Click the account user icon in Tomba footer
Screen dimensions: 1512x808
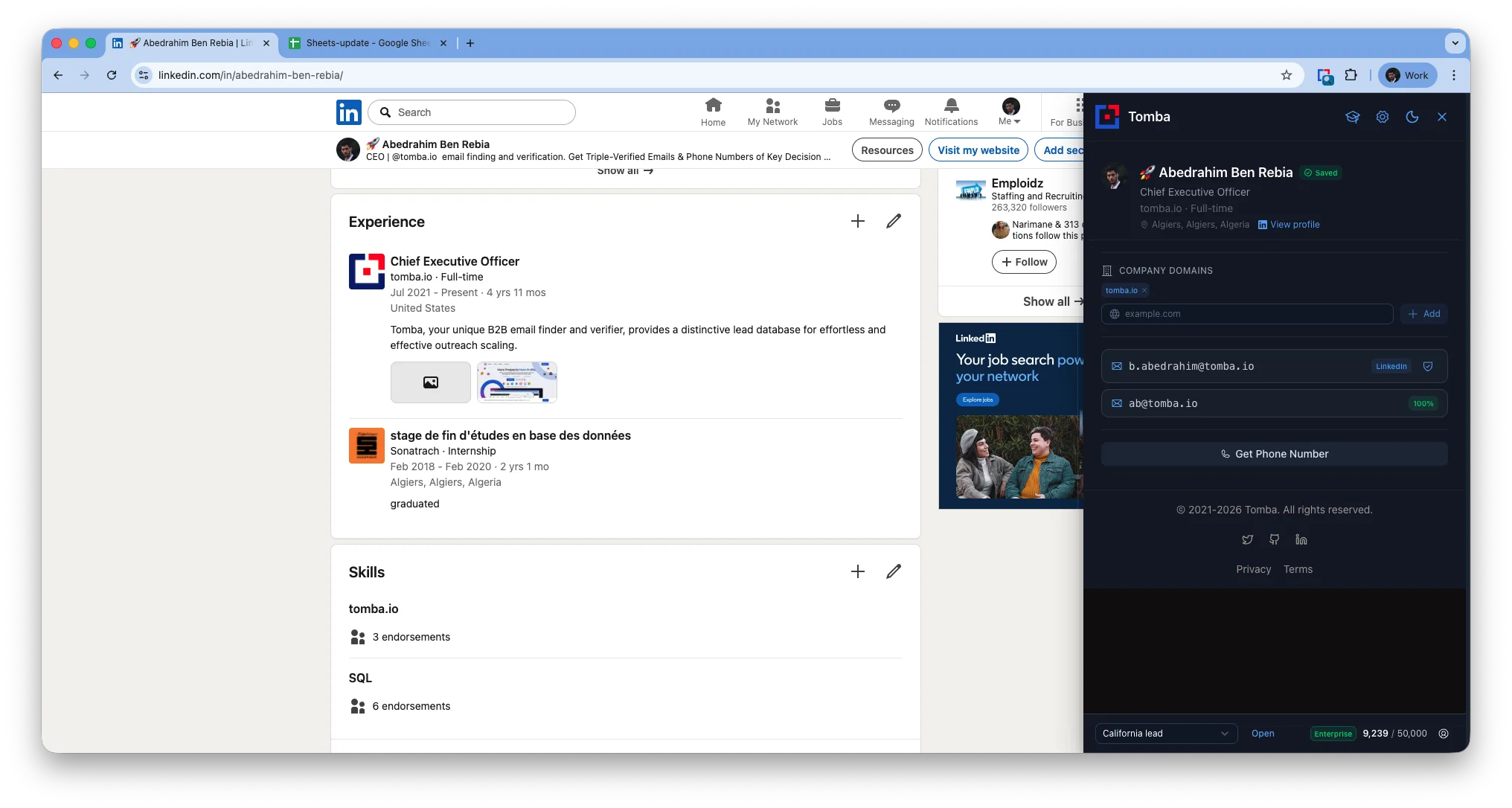click(x=1444, y=734)
